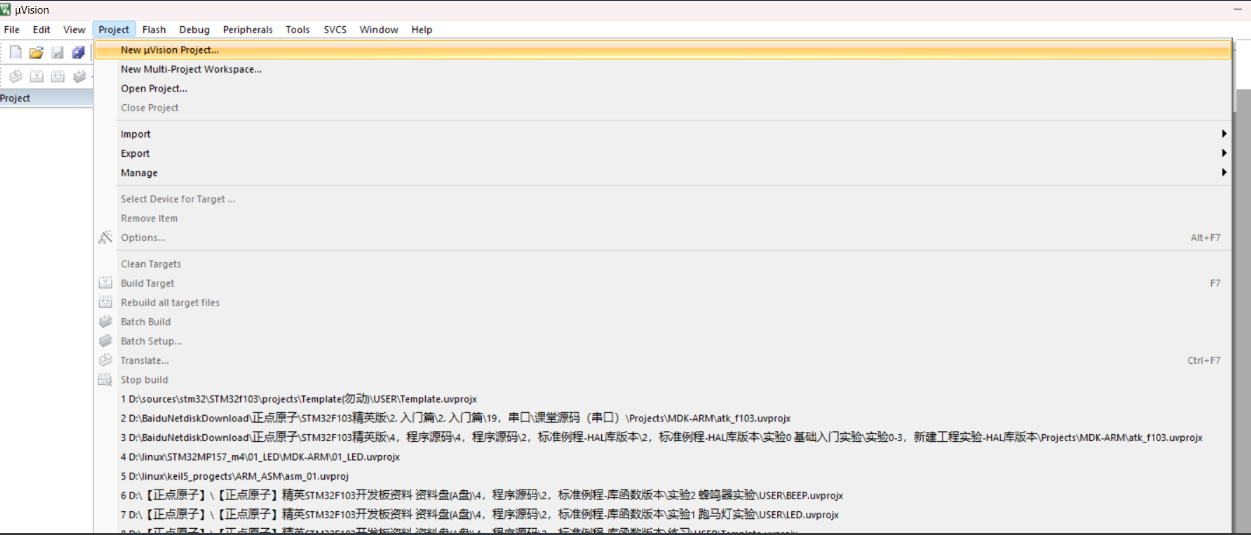Open recent project 1 Template.uvprojx
Image resolution: width=1251 pixels, height=535 pixels.
[663, 399]
